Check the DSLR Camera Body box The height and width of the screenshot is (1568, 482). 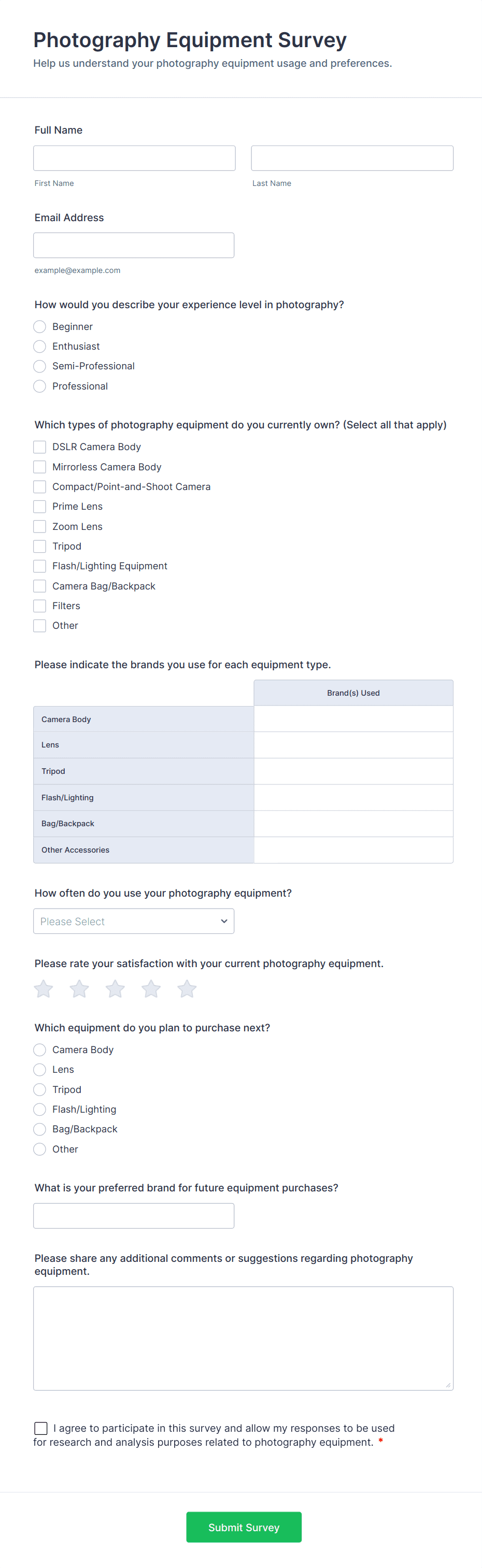[39, 448]
